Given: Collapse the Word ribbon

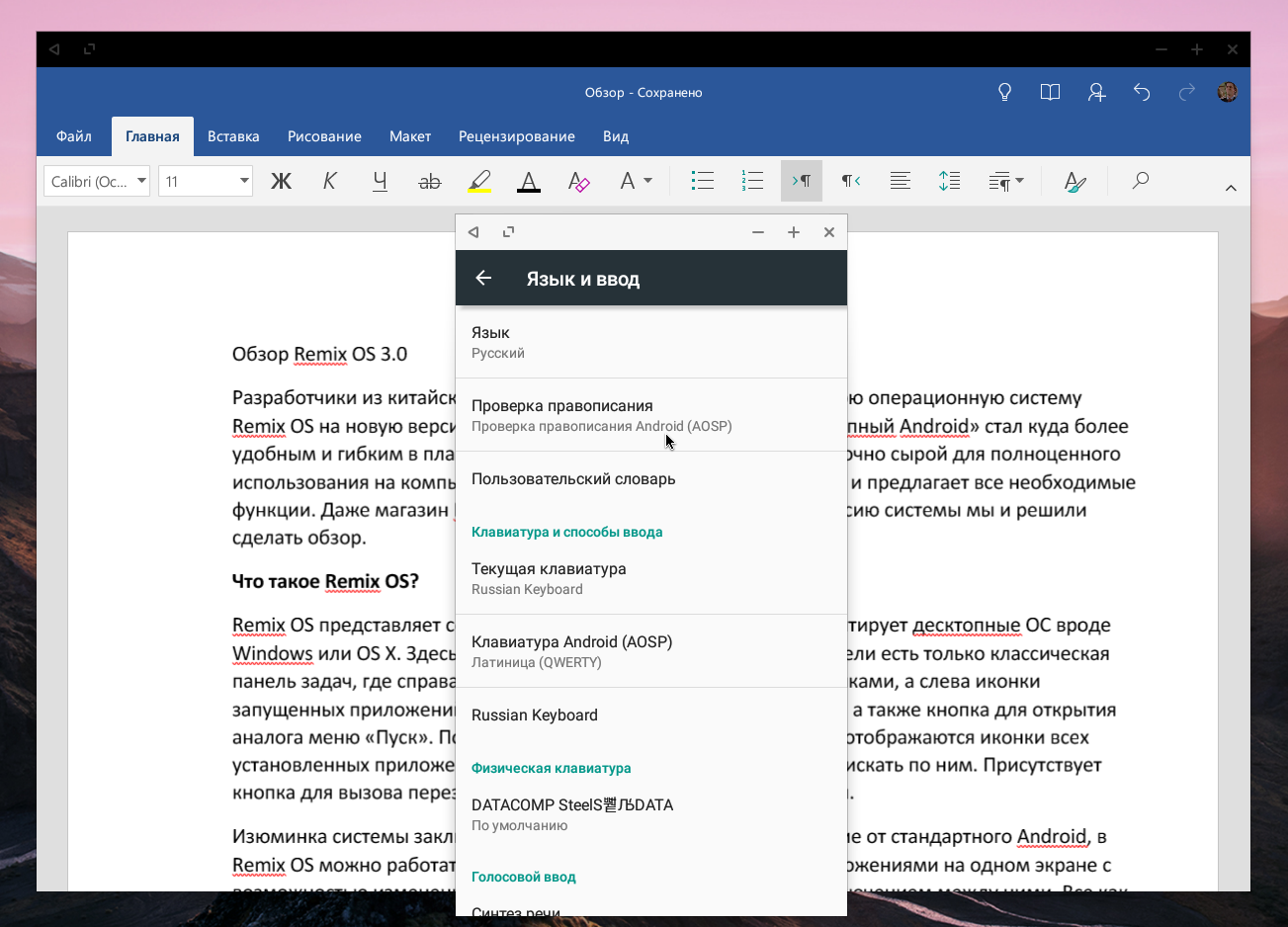Looking at the screenshot, I should point(1231,188).
